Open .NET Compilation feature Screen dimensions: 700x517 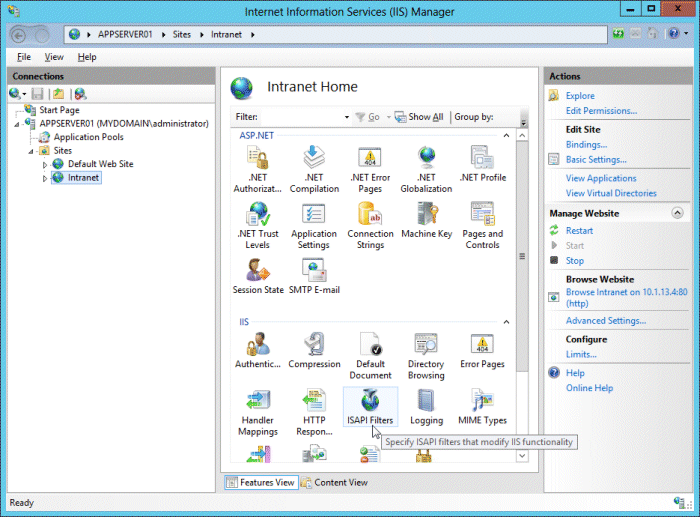[x=314, y=169]
